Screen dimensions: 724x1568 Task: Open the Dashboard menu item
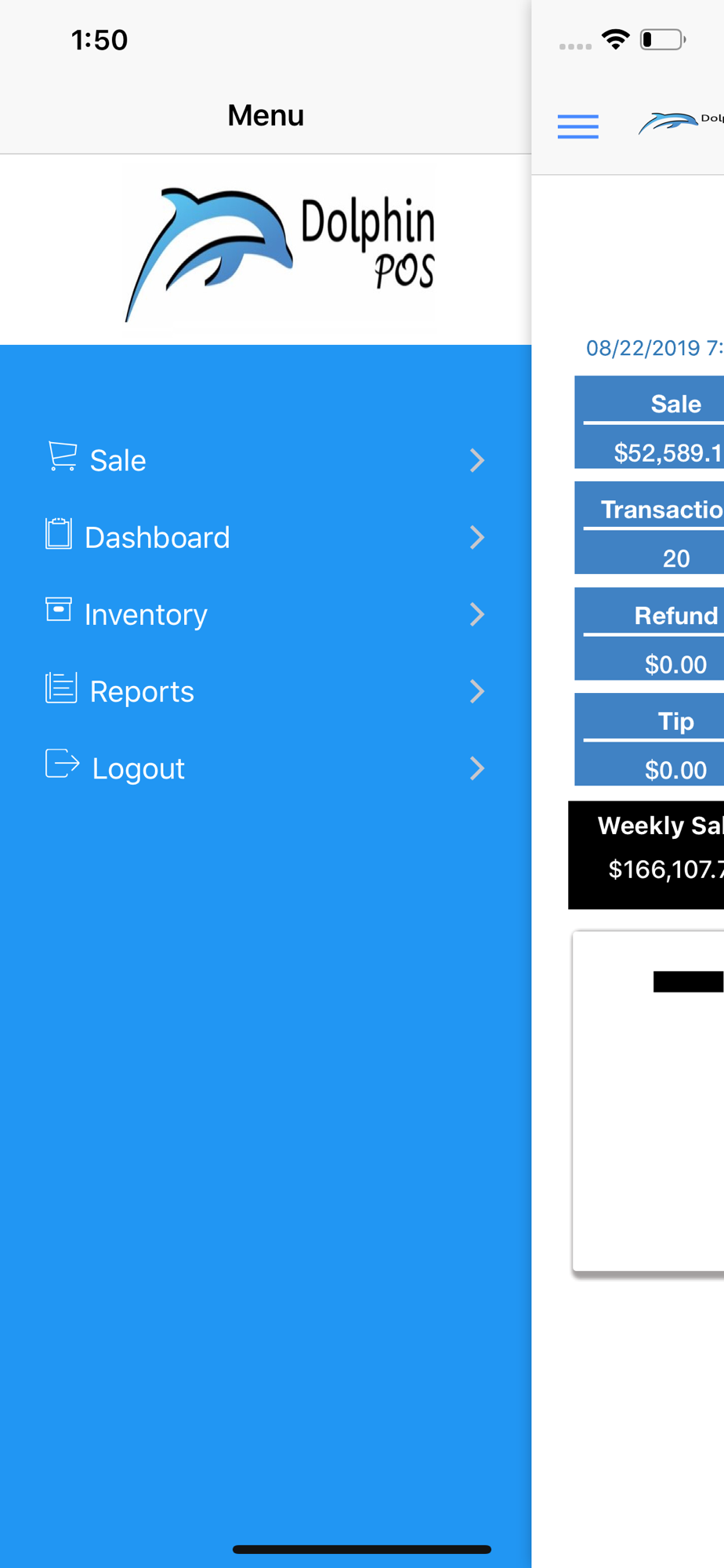266,537
